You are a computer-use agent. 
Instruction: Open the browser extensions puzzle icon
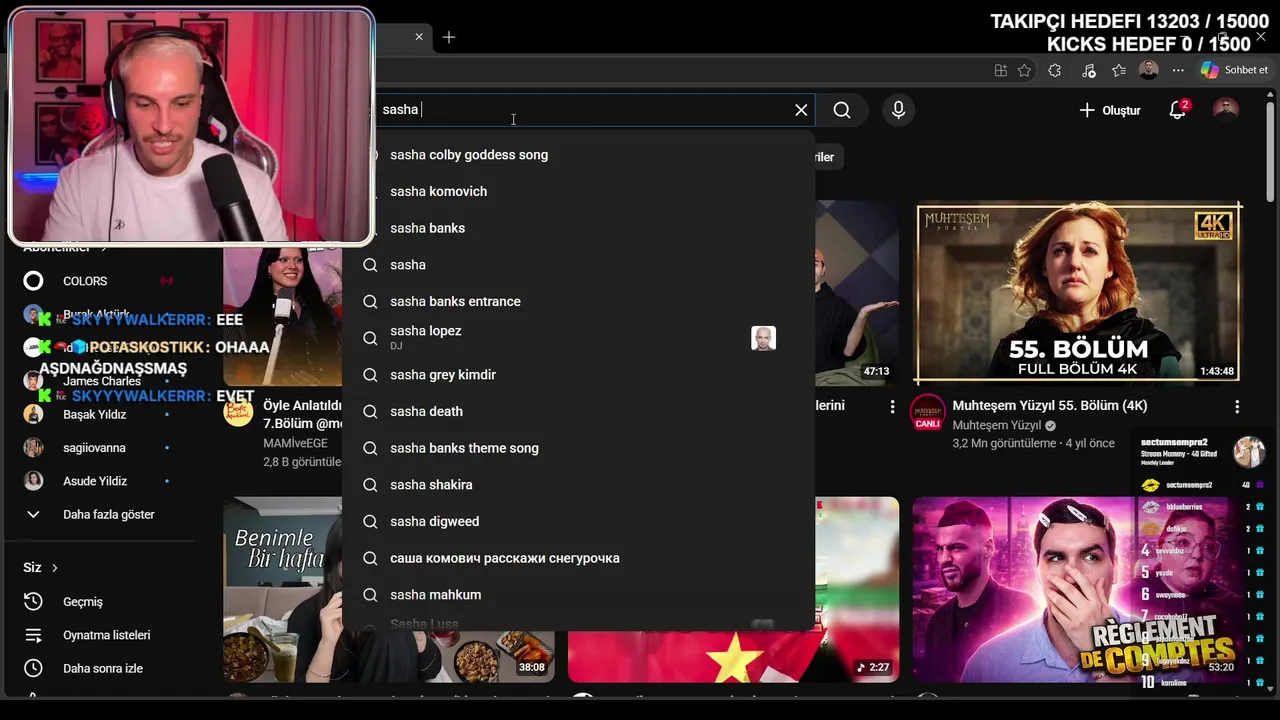(1054, 70)
